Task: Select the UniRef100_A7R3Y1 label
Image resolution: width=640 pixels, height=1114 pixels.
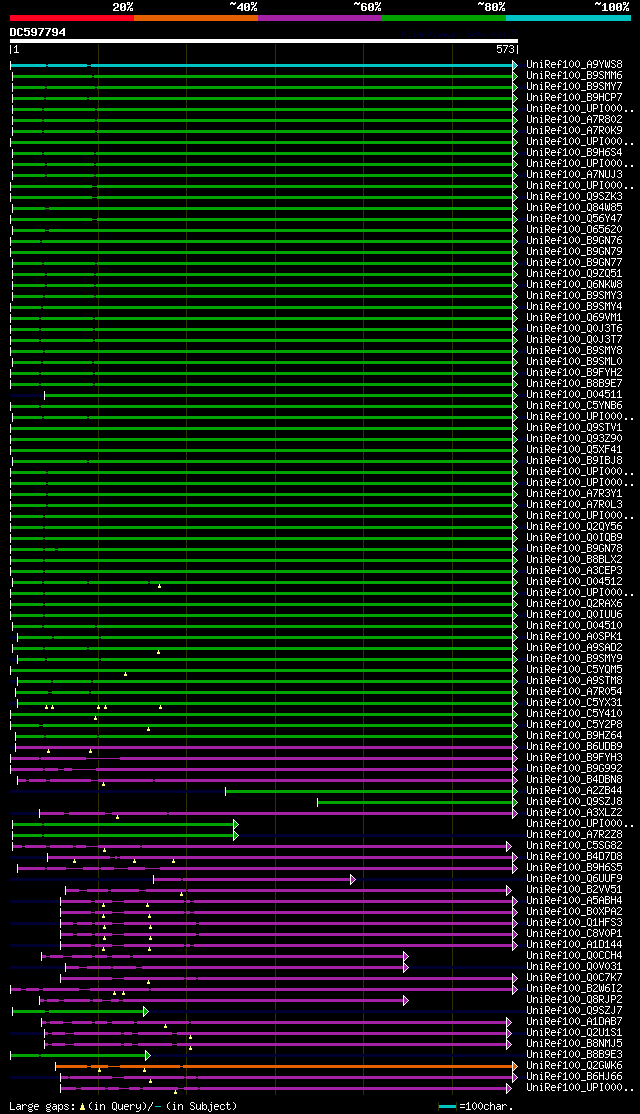Action: [574, 494]
